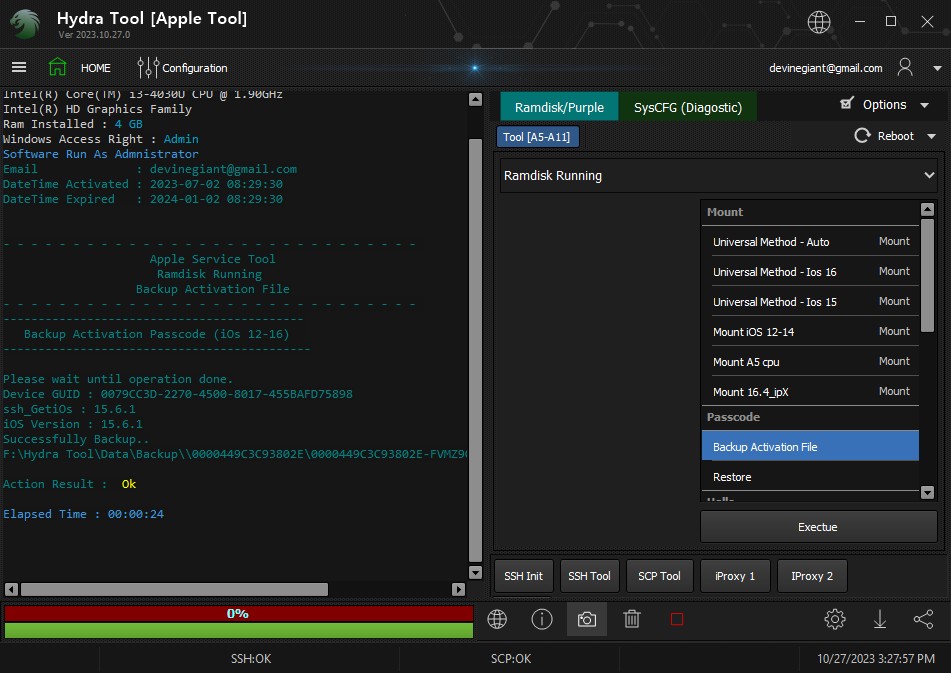951x673 pixels.
Task: Click the operation list scrollbar thumb
Action: pyautogui.click(x=927, y=276)
